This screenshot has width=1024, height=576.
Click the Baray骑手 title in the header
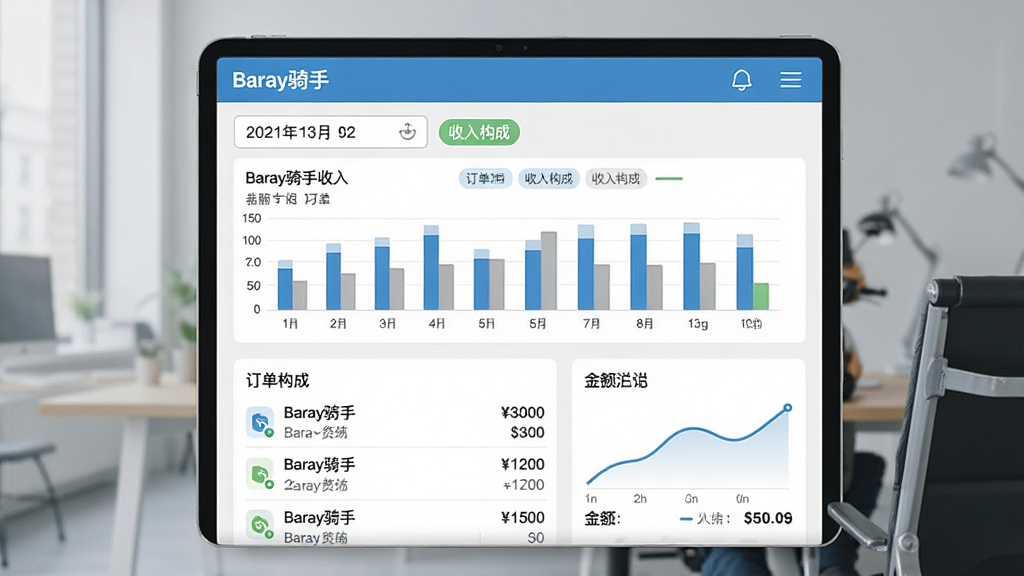281,80
